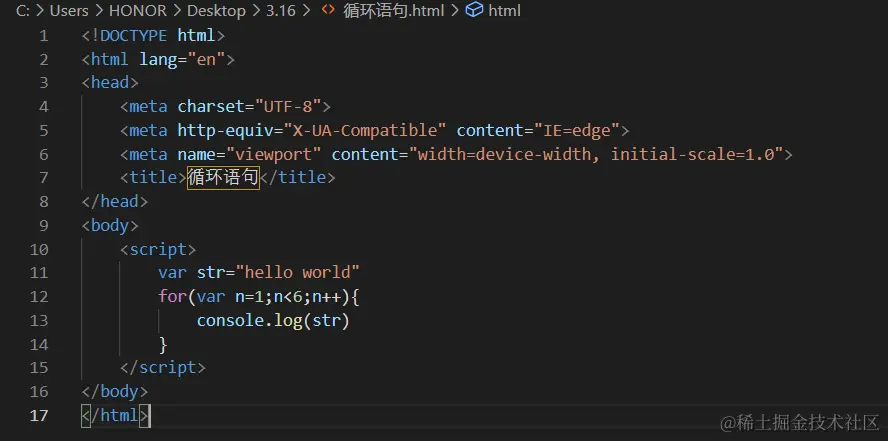The height and width of the screenshot is (441, 888).
Task: Click the closing brace on line 14
Action: [163, 344]
